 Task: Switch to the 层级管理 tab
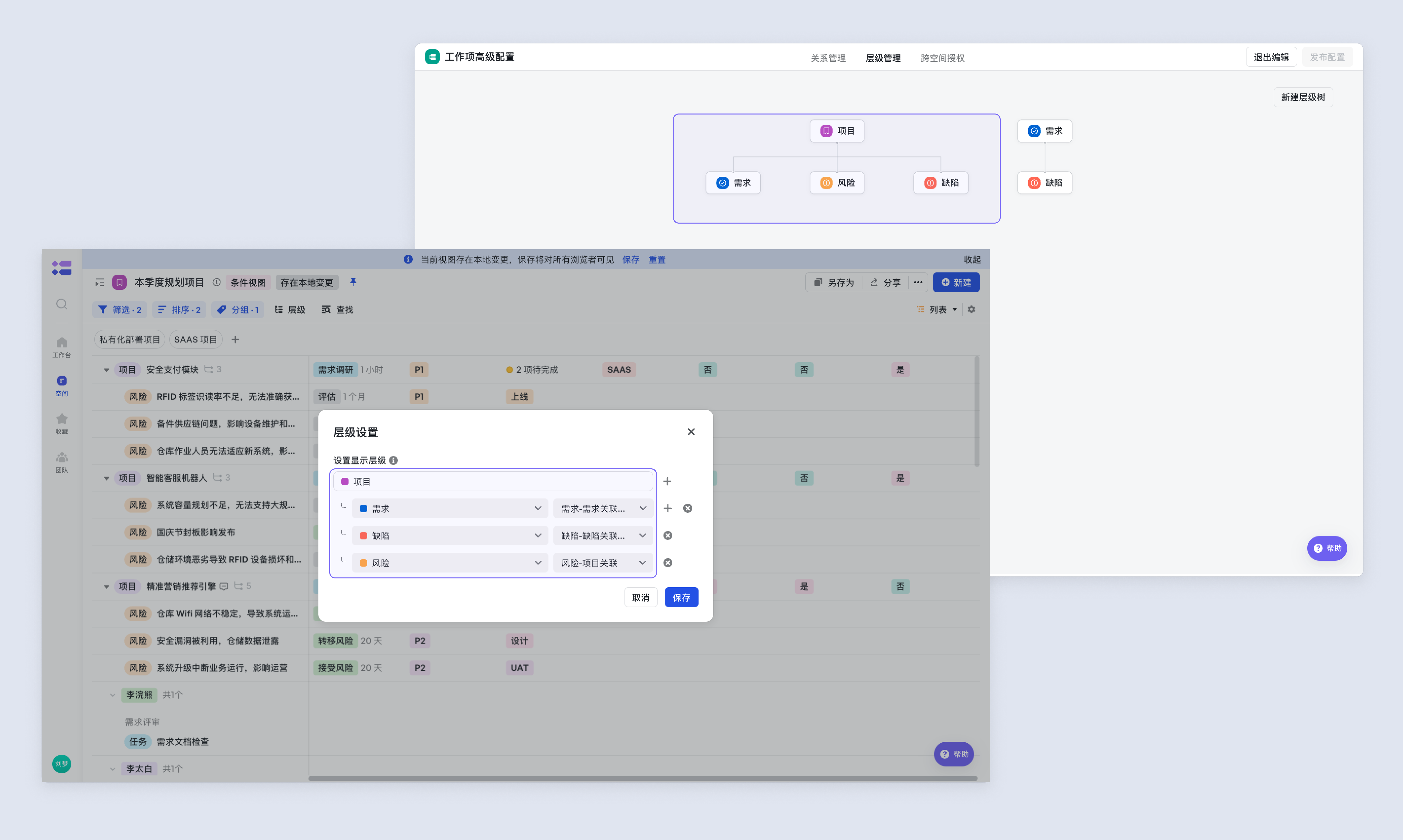[883, 58]
